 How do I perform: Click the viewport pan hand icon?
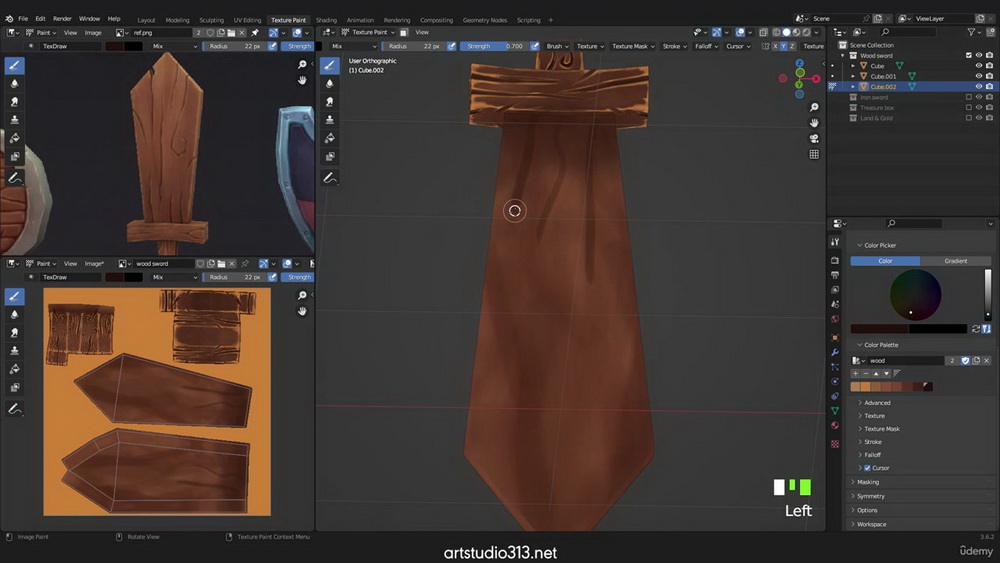[814, 122]
